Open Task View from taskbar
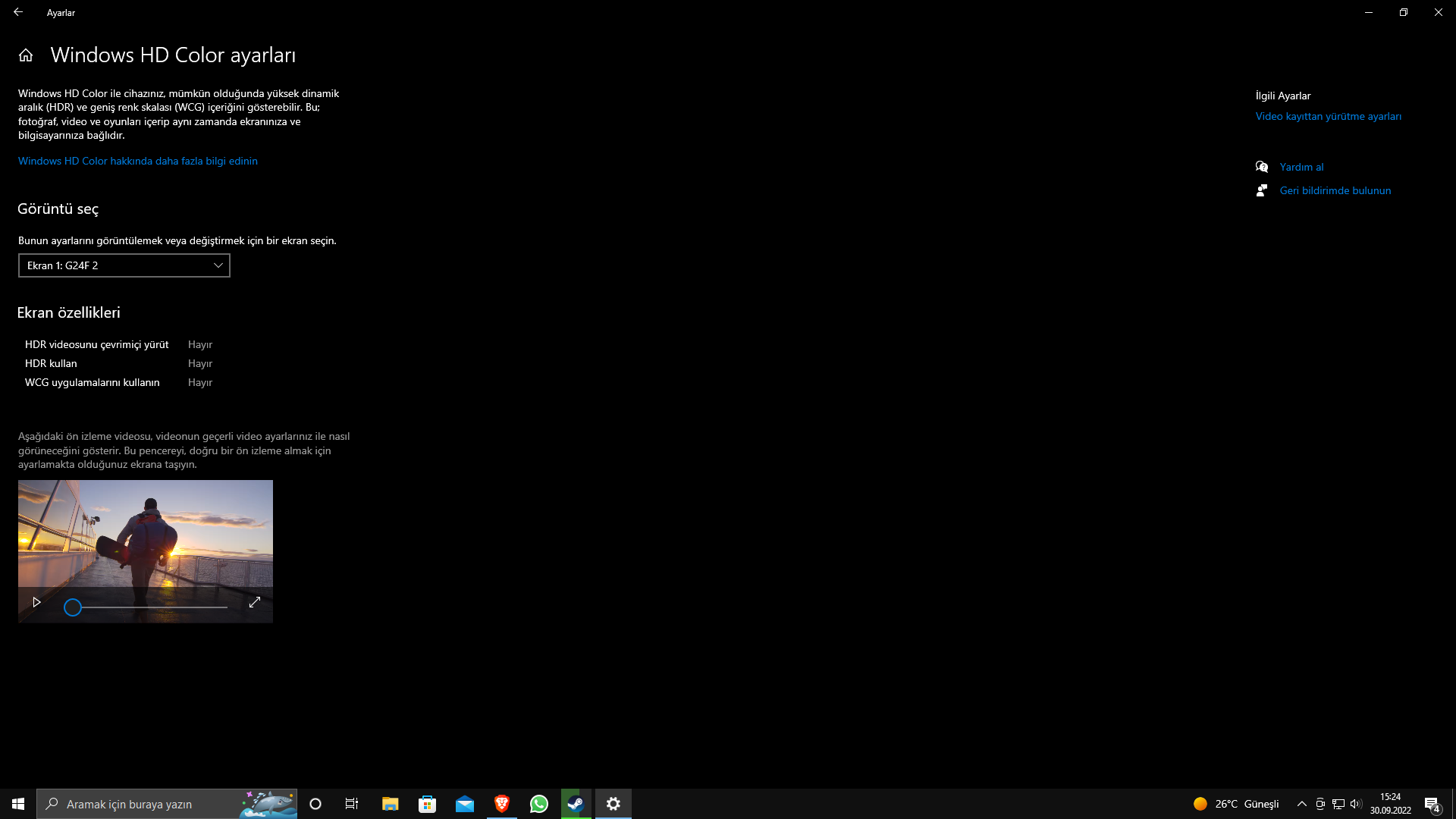Image resolution: width=1456 pixels, height=819 pixels. pyautogui.click(x=352, y=804)
